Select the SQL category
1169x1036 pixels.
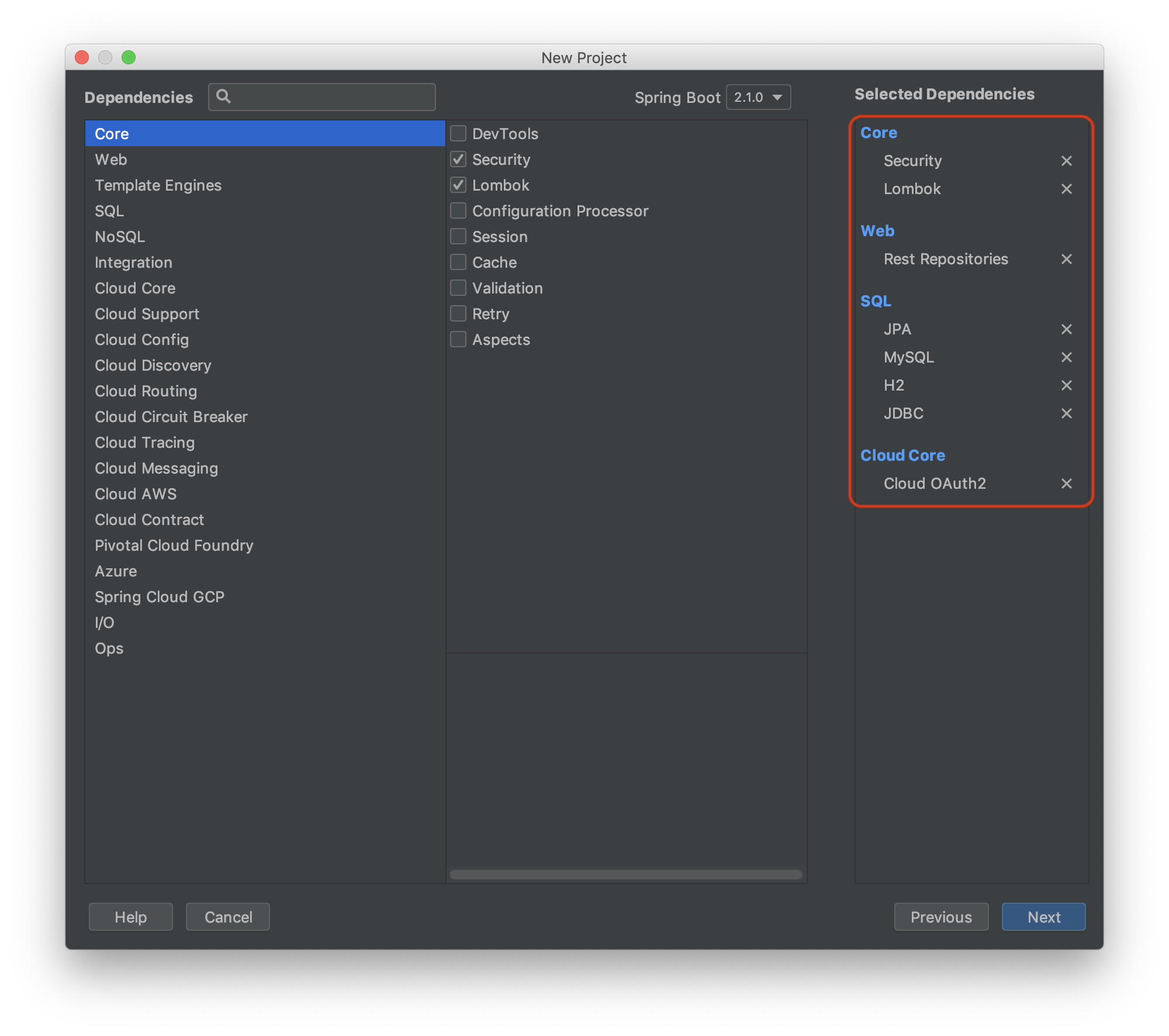265,211
